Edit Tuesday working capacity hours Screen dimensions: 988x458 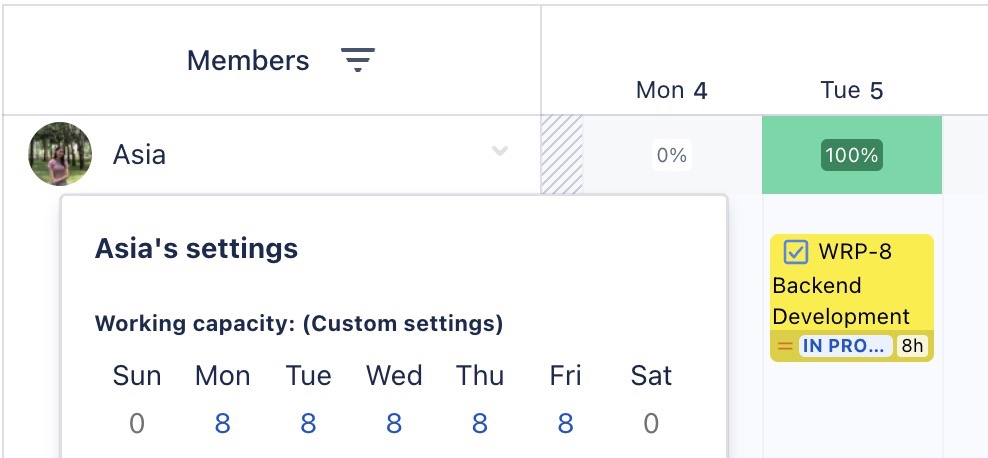coord(308,424)
